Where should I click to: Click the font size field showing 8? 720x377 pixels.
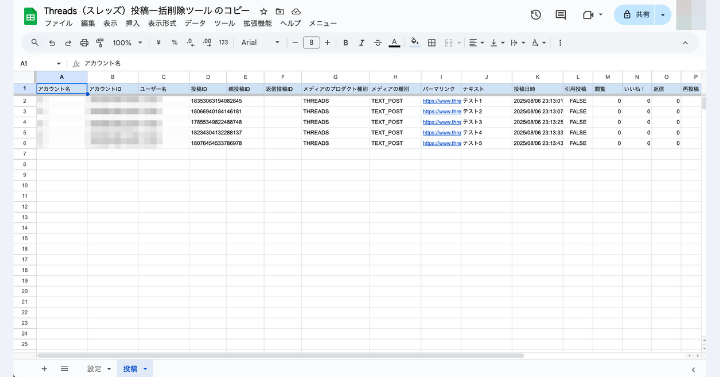click(x=311, y=43)
